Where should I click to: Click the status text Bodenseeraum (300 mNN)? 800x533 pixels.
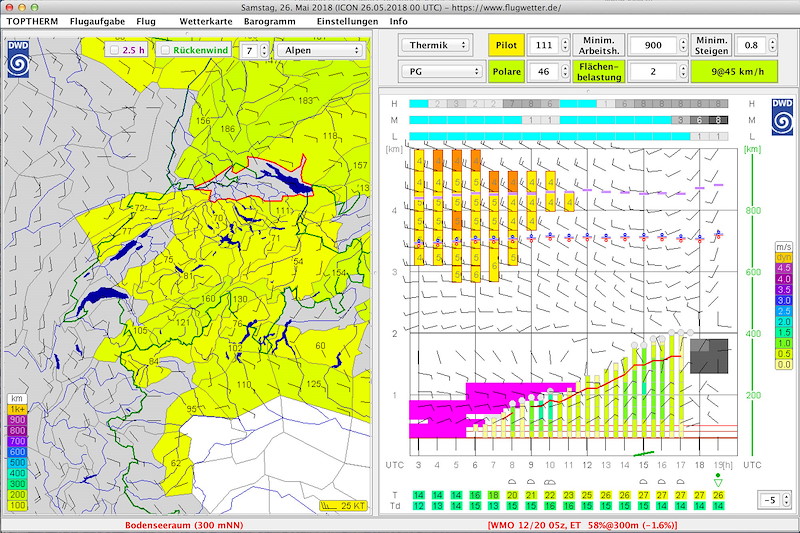[184, 525]
